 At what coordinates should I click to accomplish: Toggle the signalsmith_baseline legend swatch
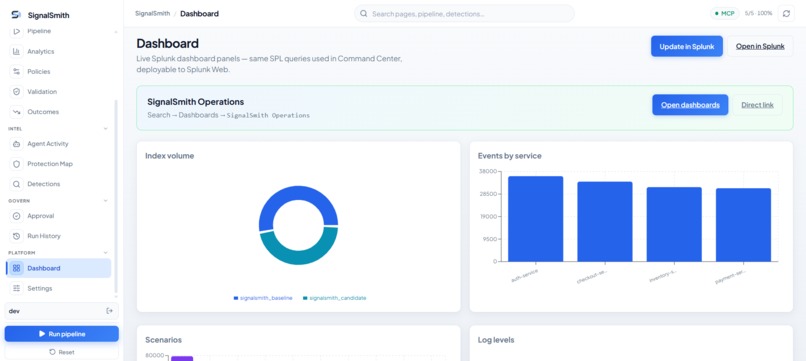pyautogui.click(x=236, y=298)
